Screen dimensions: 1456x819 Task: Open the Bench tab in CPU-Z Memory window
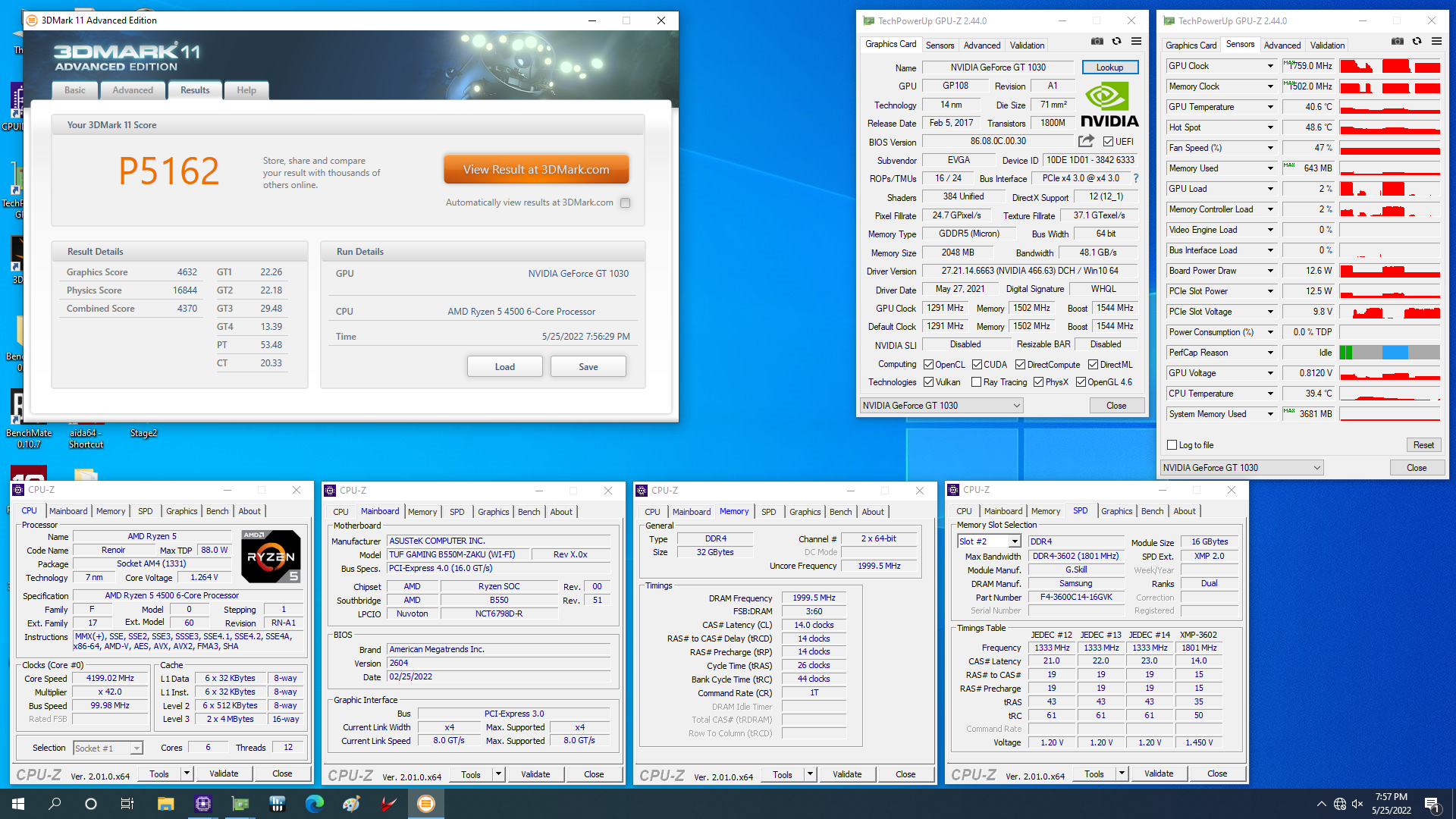tap(840, 512)
